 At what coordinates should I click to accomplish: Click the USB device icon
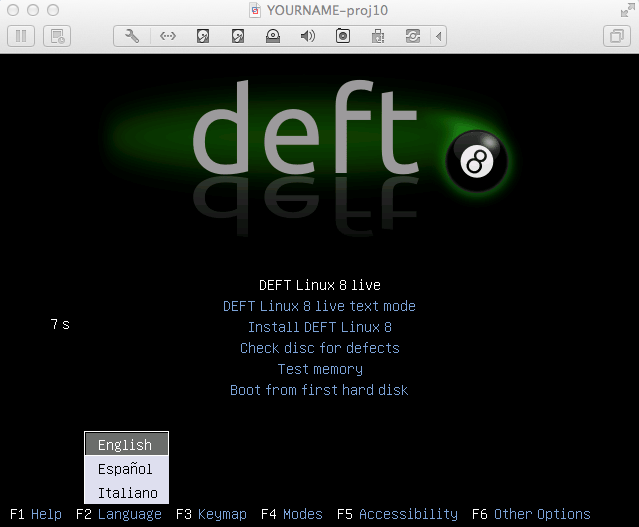[378, 36]
